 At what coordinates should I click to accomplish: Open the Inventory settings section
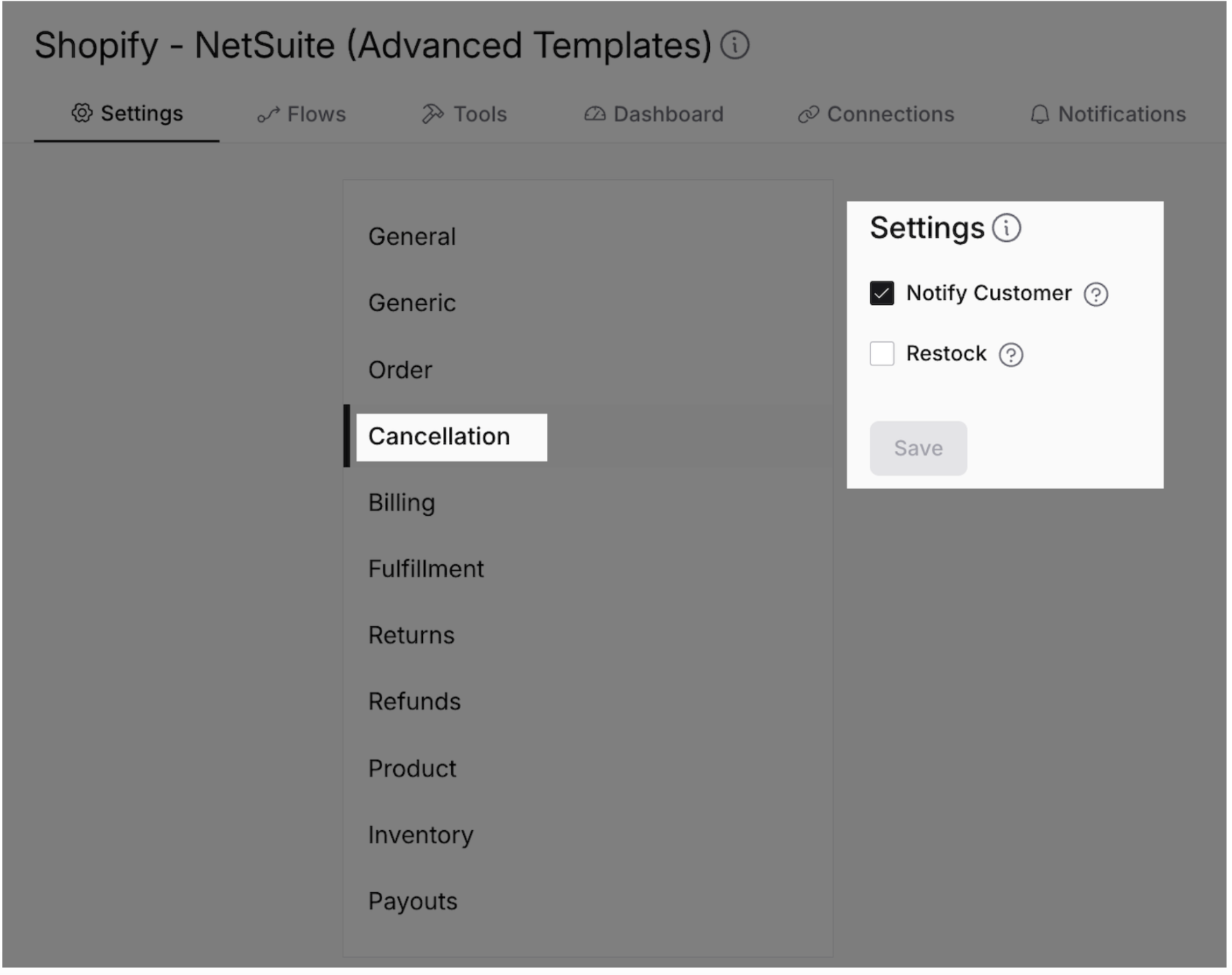(x=588, y=836)
